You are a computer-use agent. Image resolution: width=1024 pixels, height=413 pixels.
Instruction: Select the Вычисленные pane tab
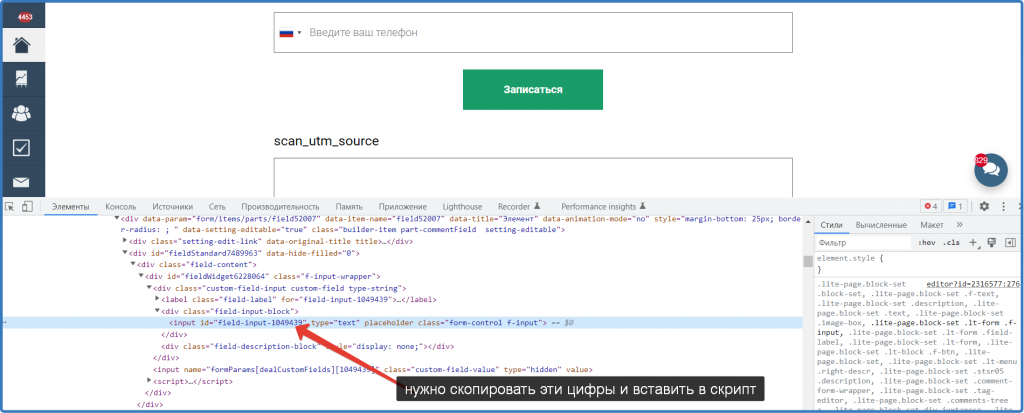tap(880, 225)
